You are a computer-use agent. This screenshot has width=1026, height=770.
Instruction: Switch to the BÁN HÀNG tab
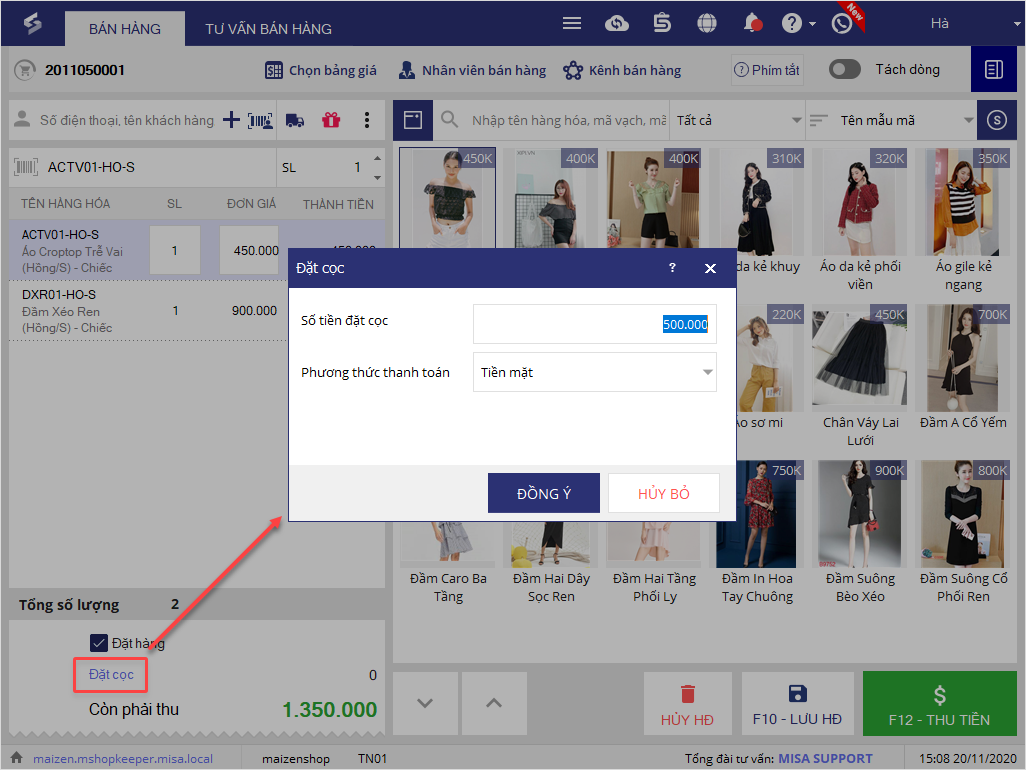pyautogui.click(x=125, y=29)
